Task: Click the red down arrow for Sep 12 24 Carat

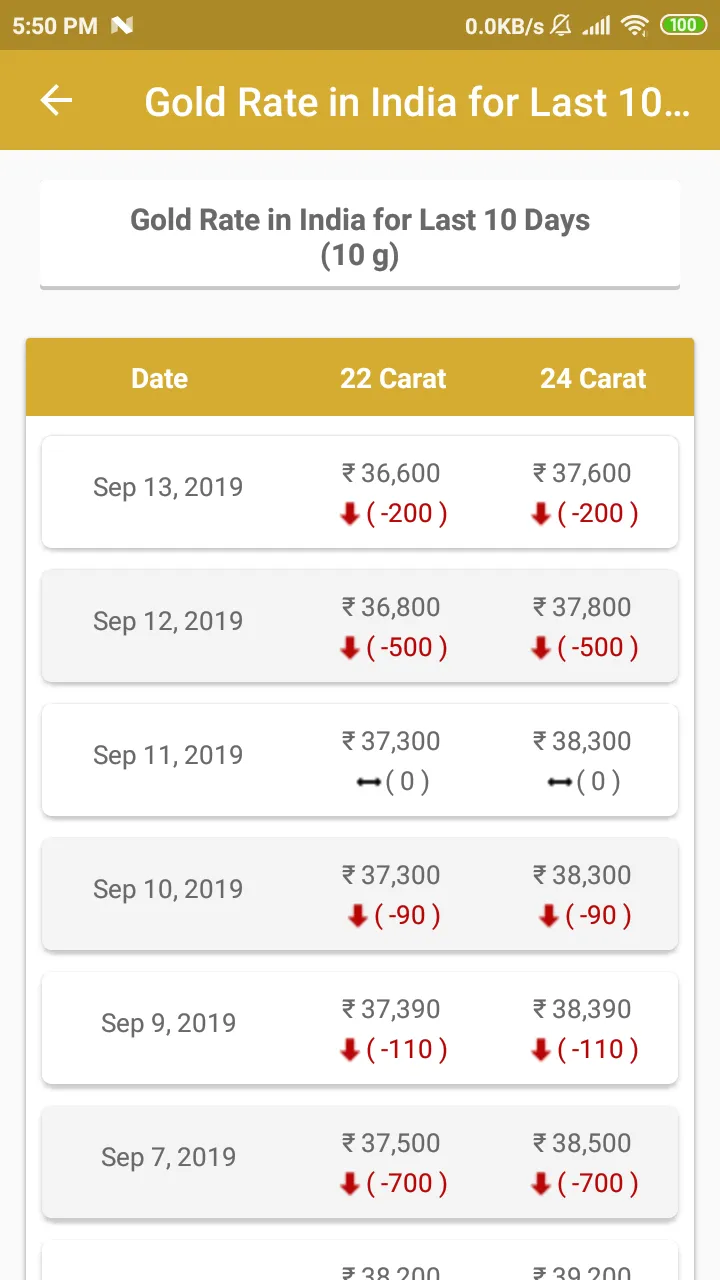Action: point(541,649)
